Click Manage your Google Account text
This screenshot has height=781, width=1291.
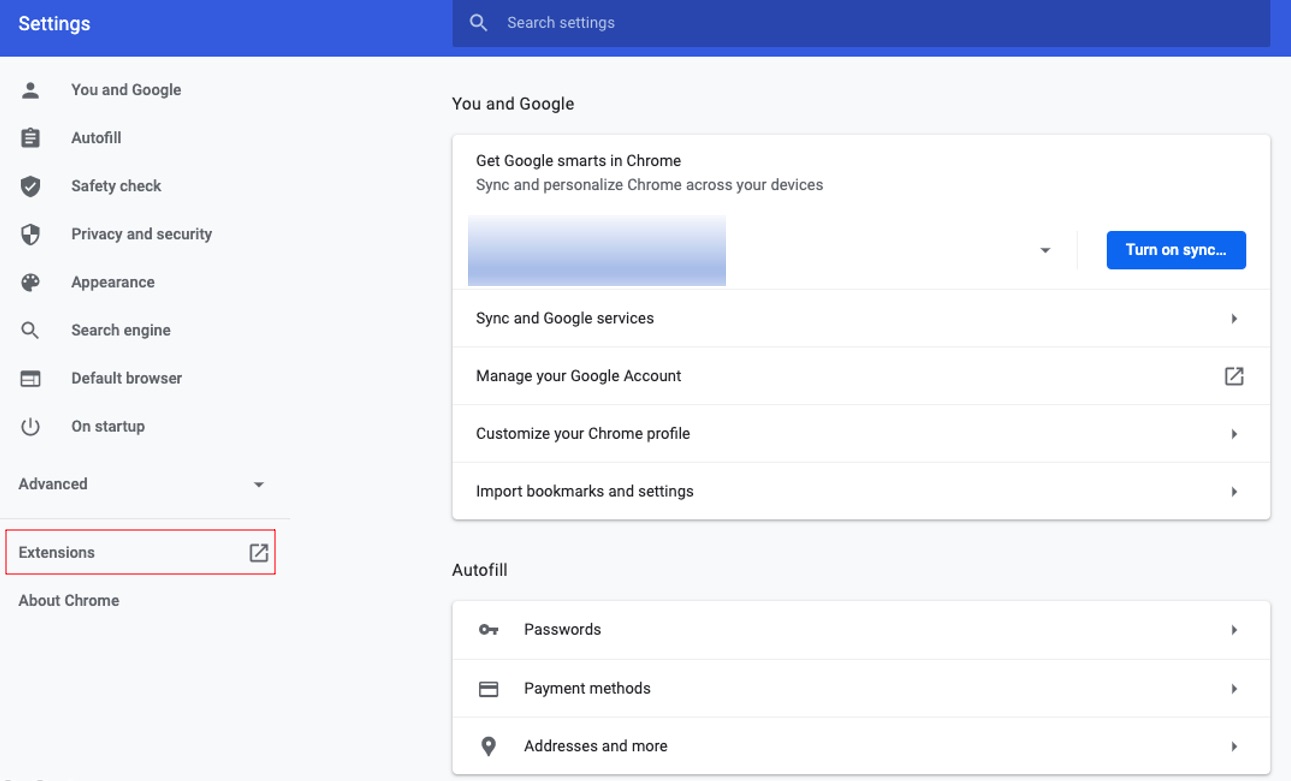pyautogui.click(x=578, y=376)
